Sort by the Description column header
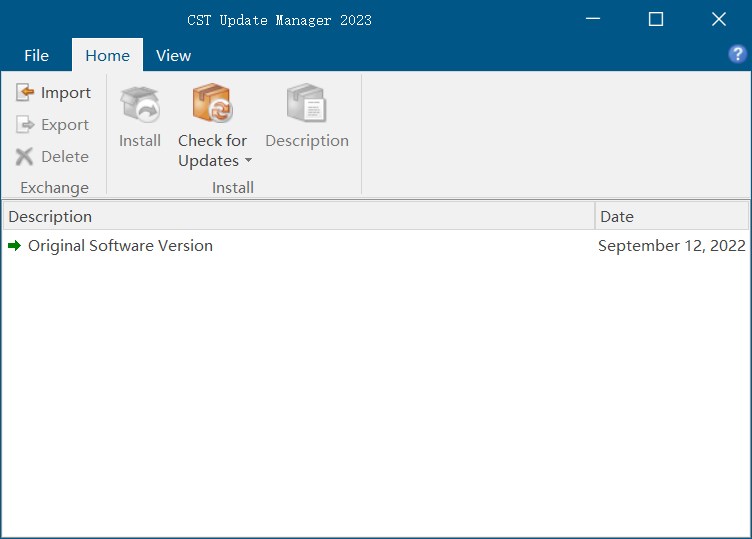Screen dimensions: 752x539 point(299,216)
